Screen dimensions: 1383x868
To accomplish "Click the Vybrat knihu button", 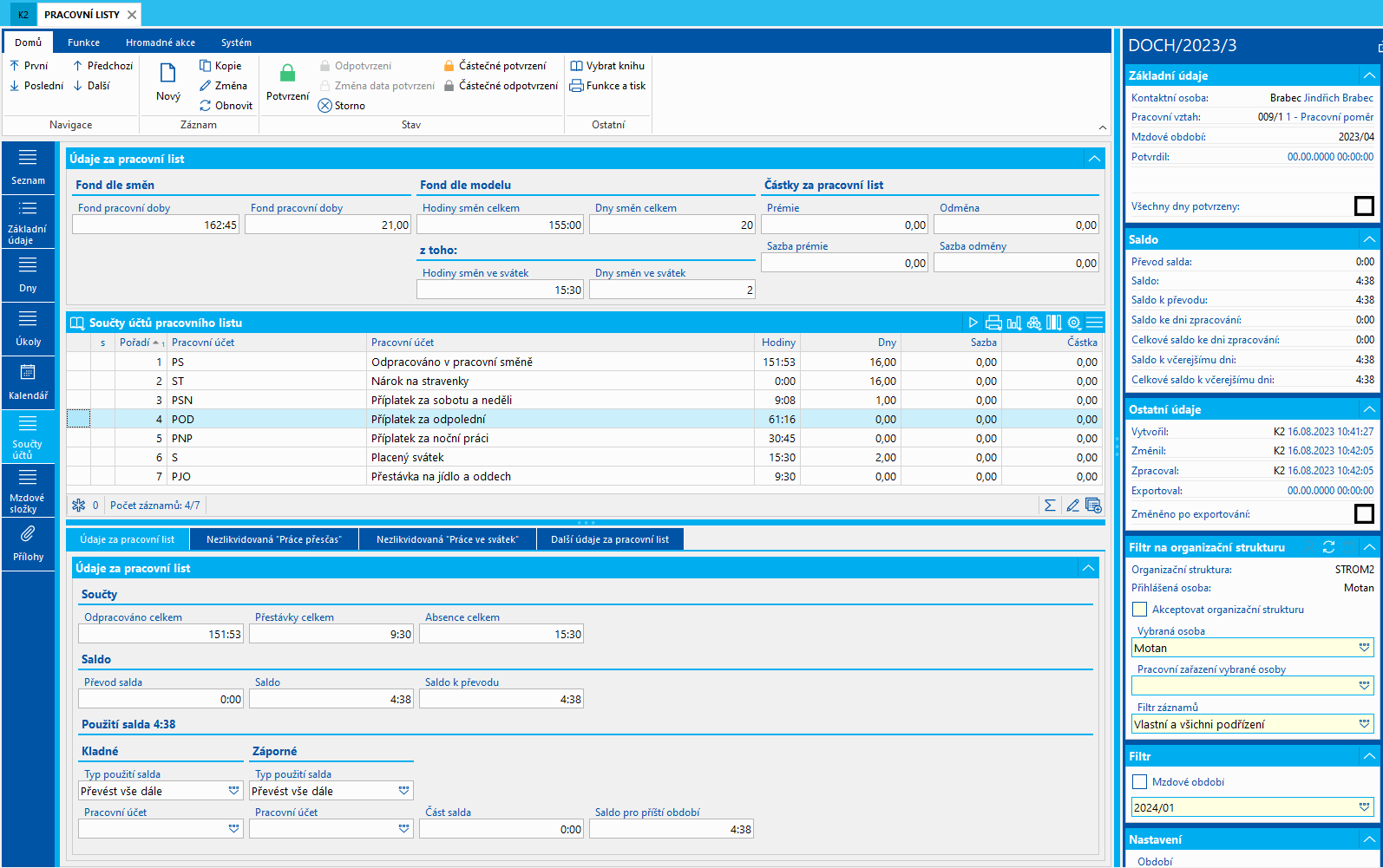I will 607,66.
